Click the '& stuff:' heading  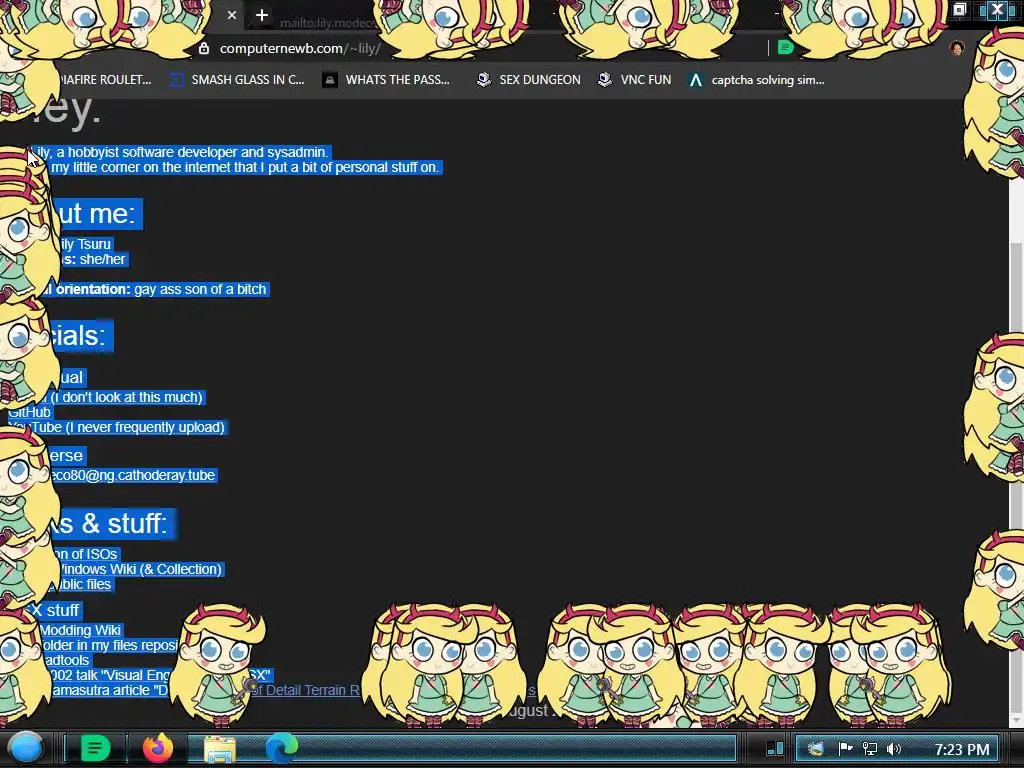[x=124, y=524]
